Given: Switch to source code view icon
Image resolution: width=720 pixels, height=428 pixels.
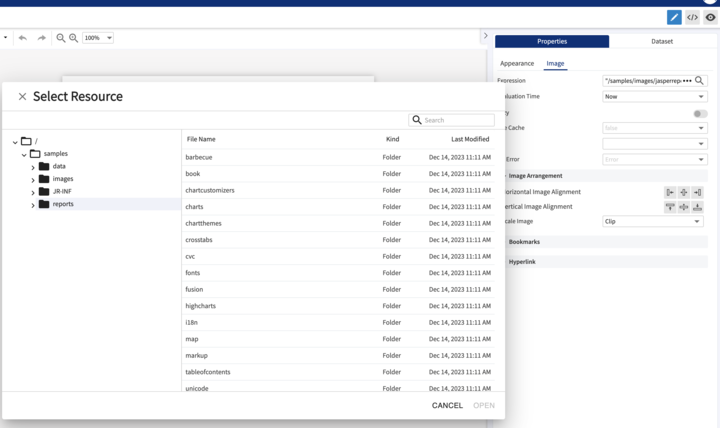Looking at the screenshot, I should 692,17.
